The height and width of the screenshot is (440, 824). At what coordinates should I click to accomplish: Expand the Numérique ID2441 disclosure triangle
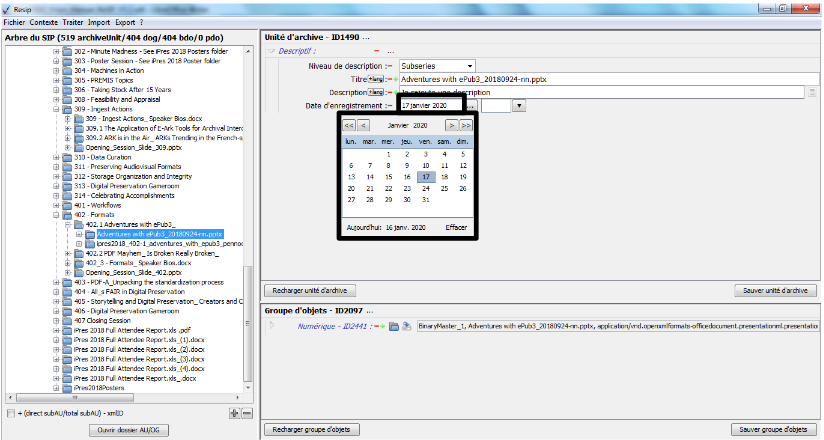(x=270, y=326)
